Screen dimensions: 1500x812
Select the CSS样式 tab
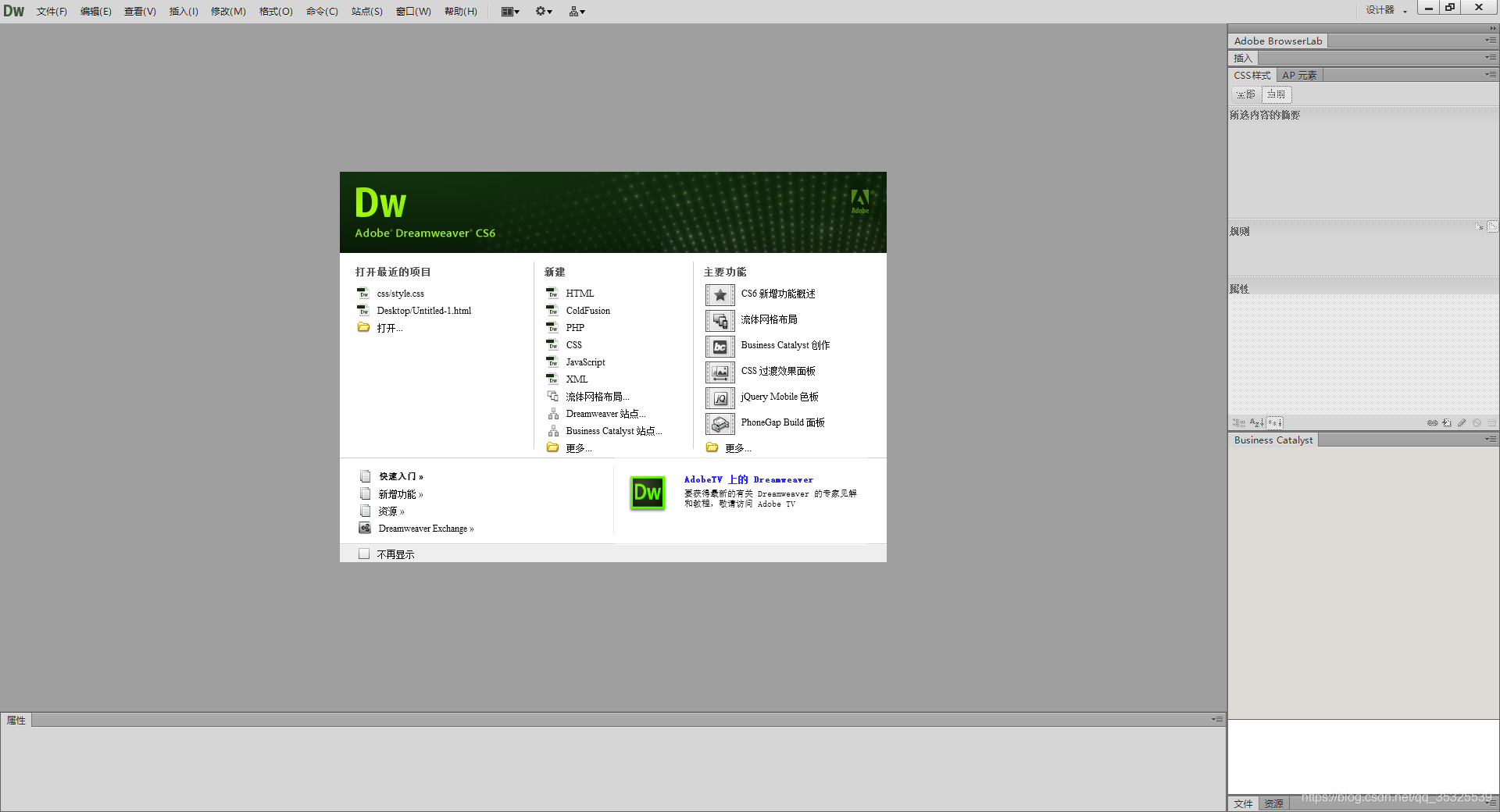1252,75
